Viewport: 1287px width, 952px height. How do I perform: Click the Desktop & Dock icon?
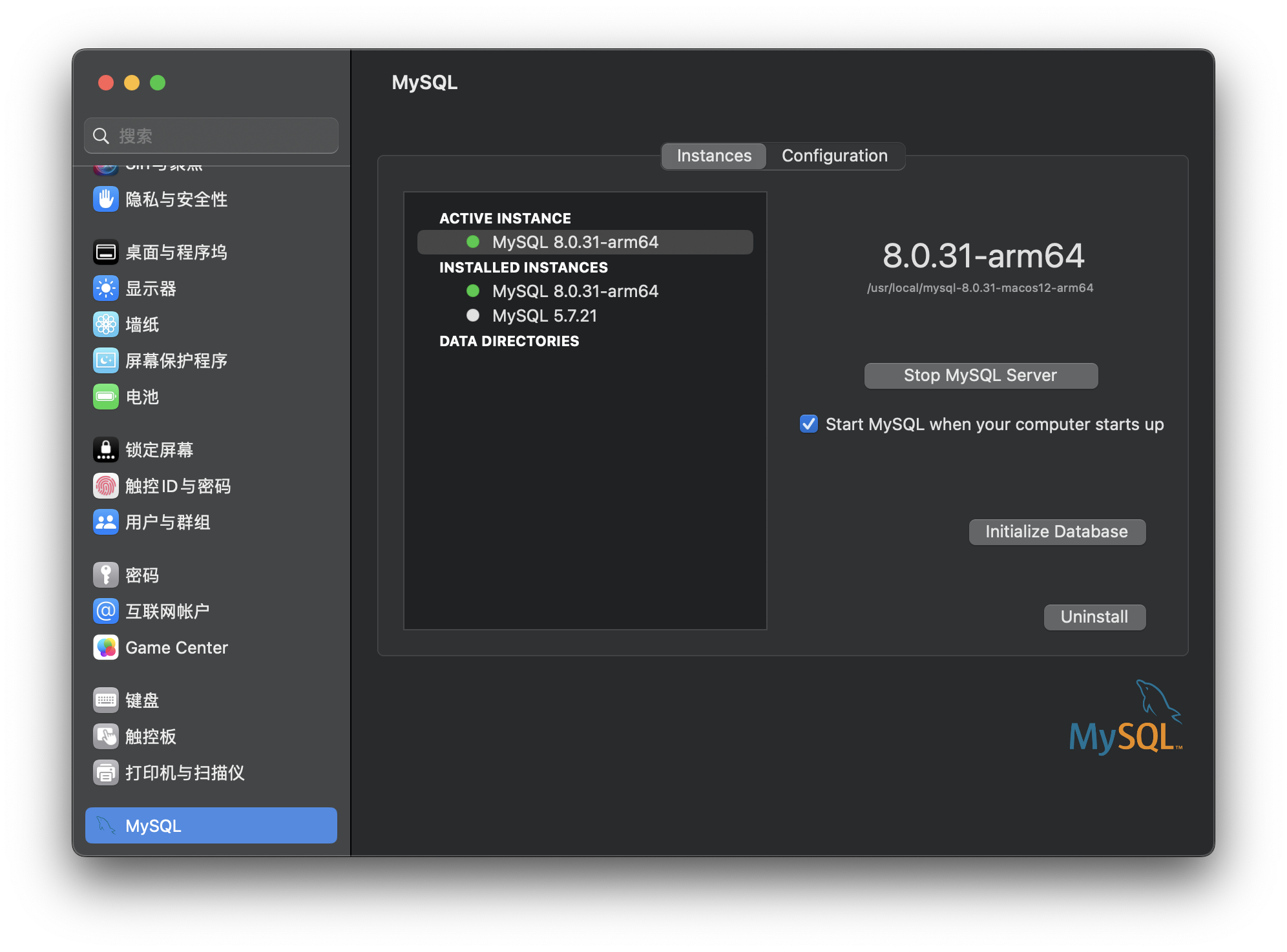(105, 253)
